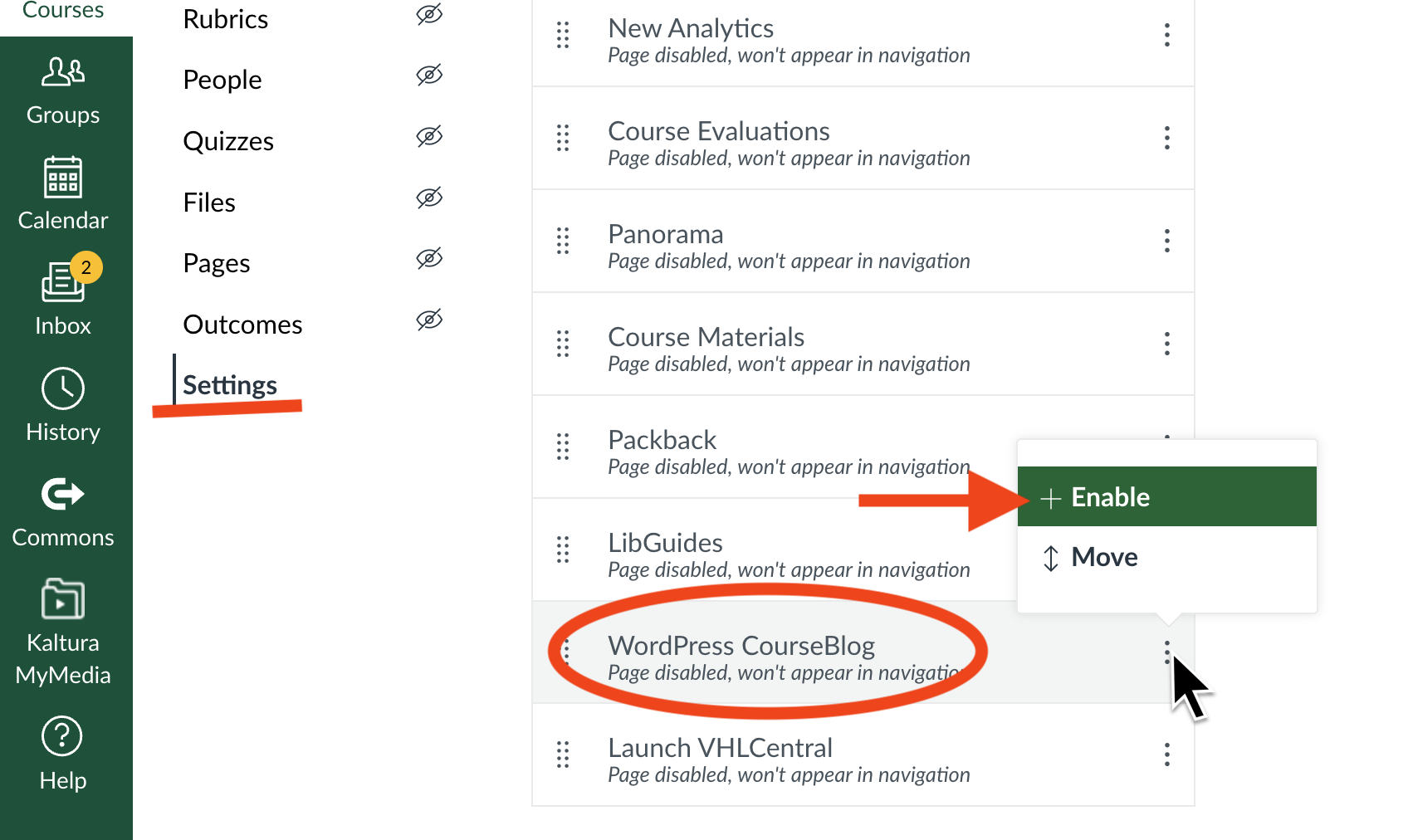This screenshot has height=840, width=1408.
Task: Open the Calendar icon
Action: coord(63,178)
